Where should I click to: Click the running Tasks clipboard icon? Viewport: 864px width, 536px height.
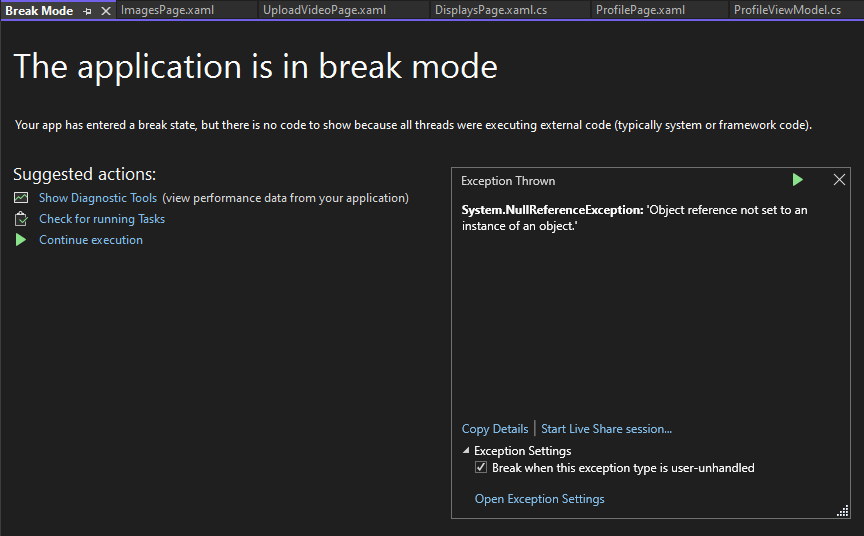21,219
